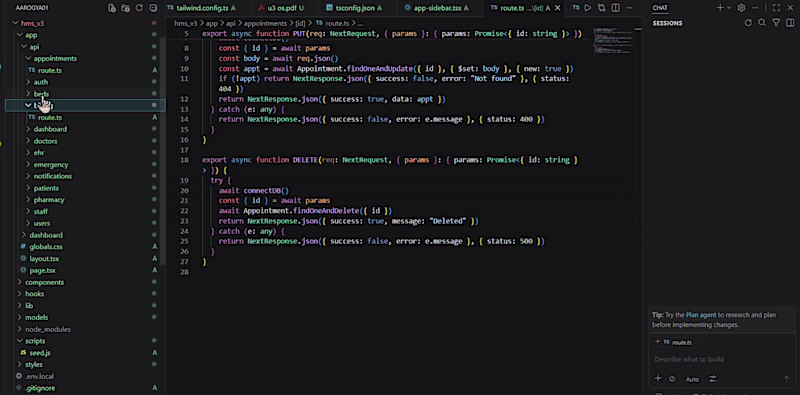Expand the components folder
Viewport: 800px width, 395px height.
pos(85,282)
